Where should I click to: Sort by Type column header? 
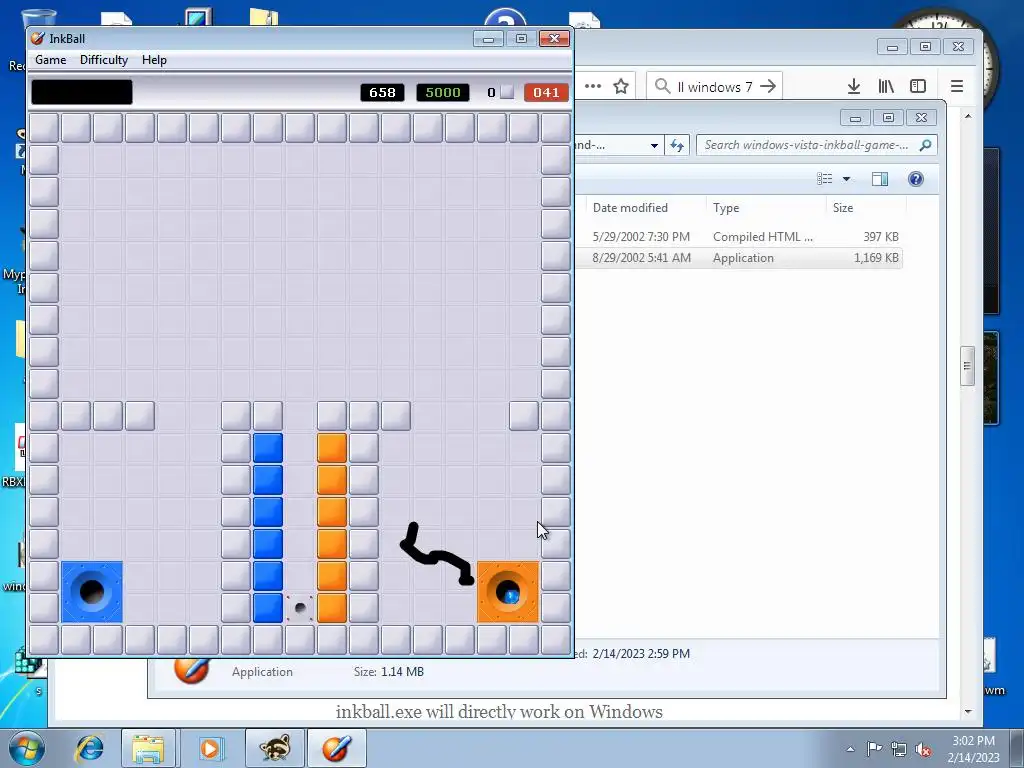(726, 208)
